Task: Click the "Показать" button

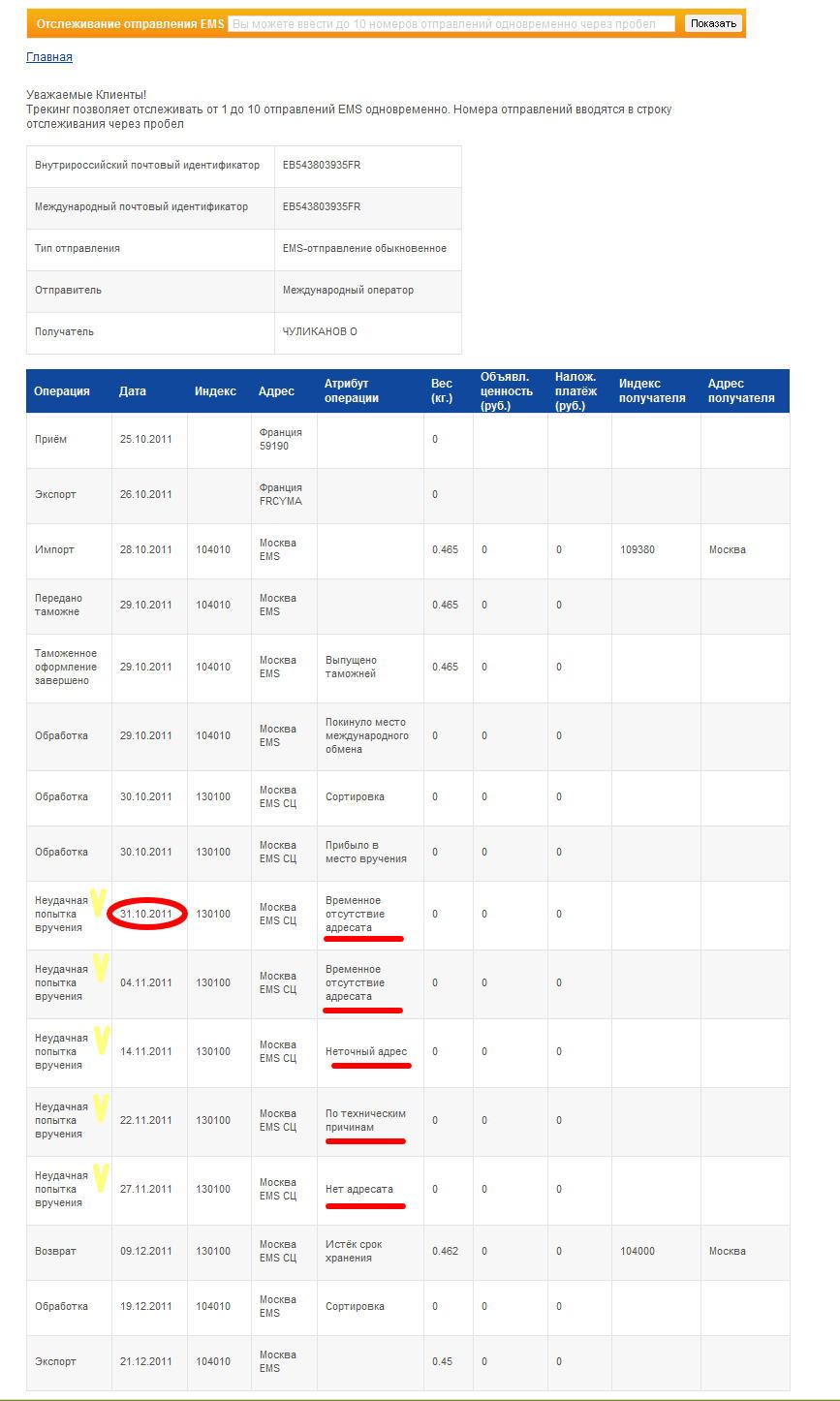Action: (713, 23)
